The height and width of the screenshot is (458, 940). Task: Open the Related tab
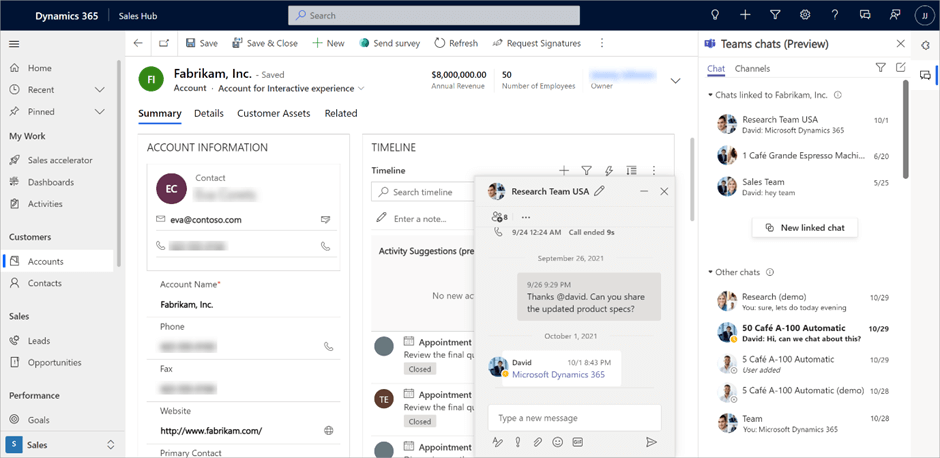(x=341, y=113)
